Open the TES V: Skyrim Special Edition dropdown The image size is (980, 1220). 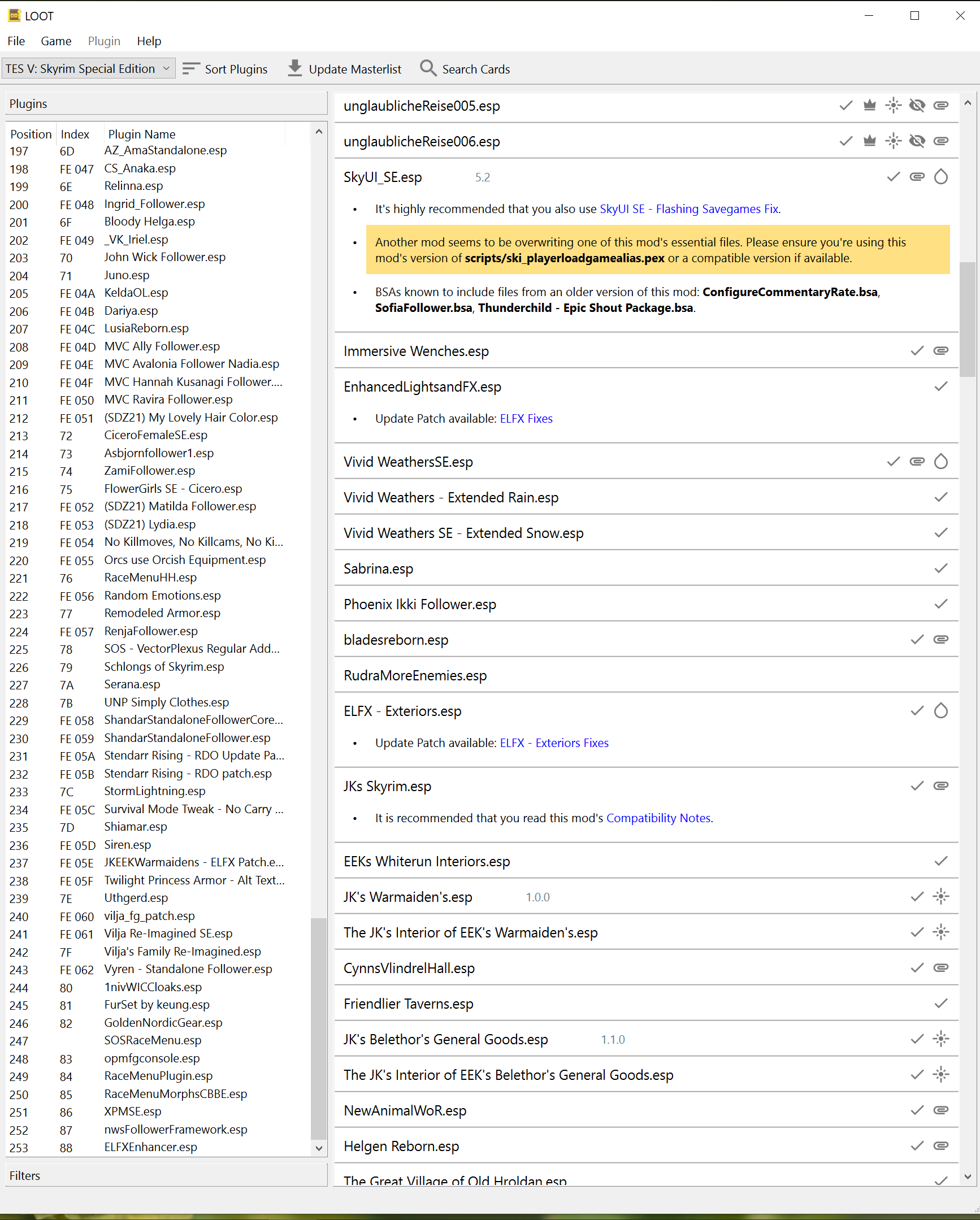(x=88, y=68)
